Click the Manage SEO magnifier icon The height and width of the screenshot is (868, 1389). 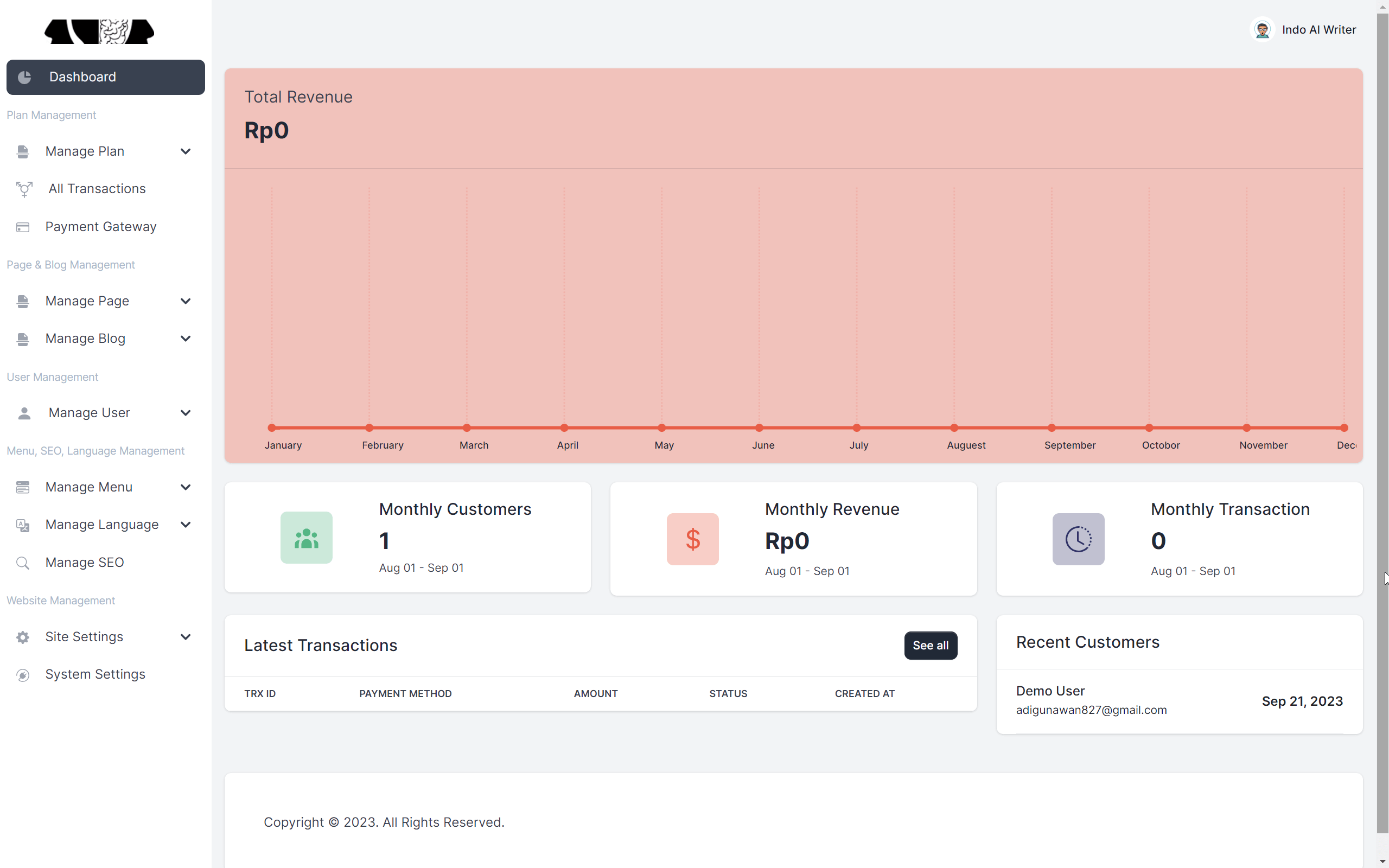coord(23,563)
